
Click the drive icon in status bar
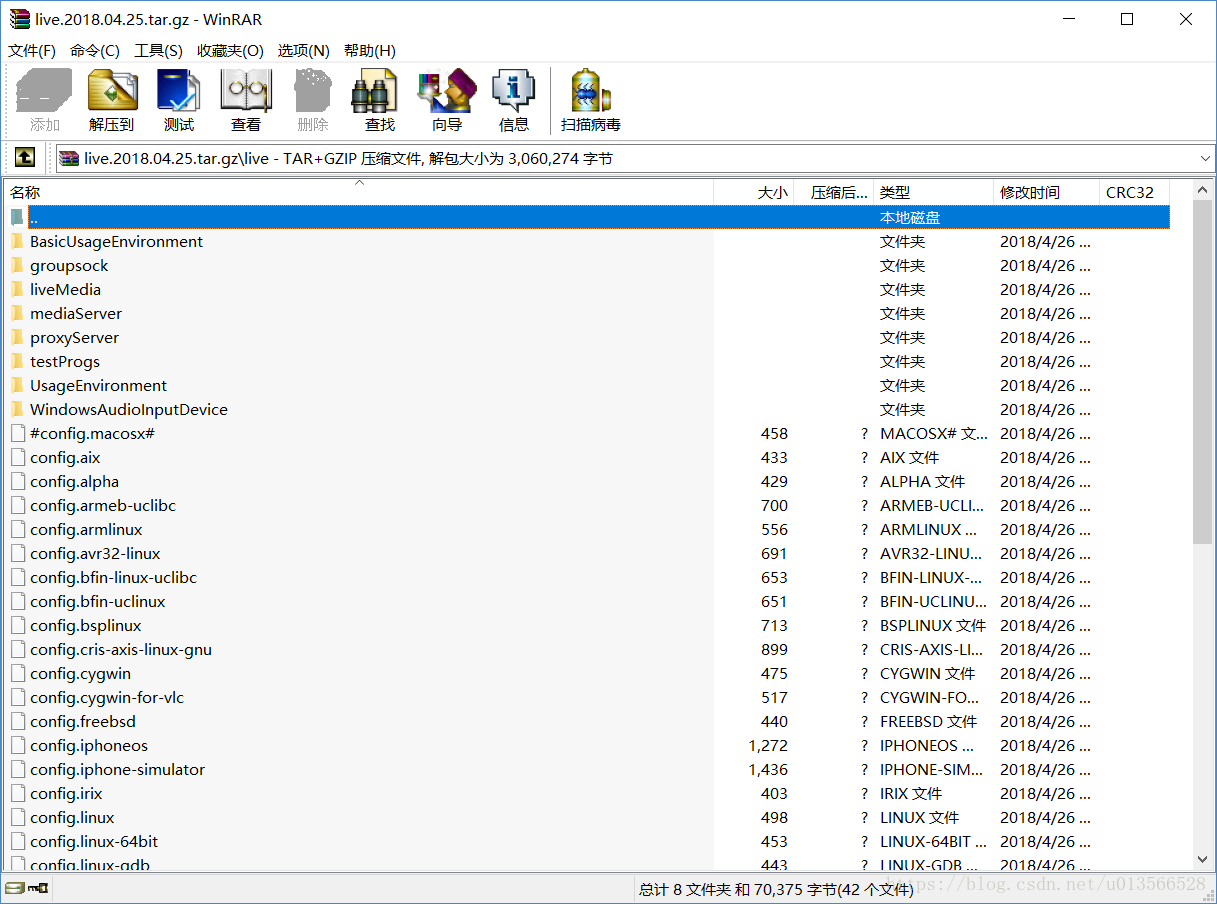[x=15, y=887]
